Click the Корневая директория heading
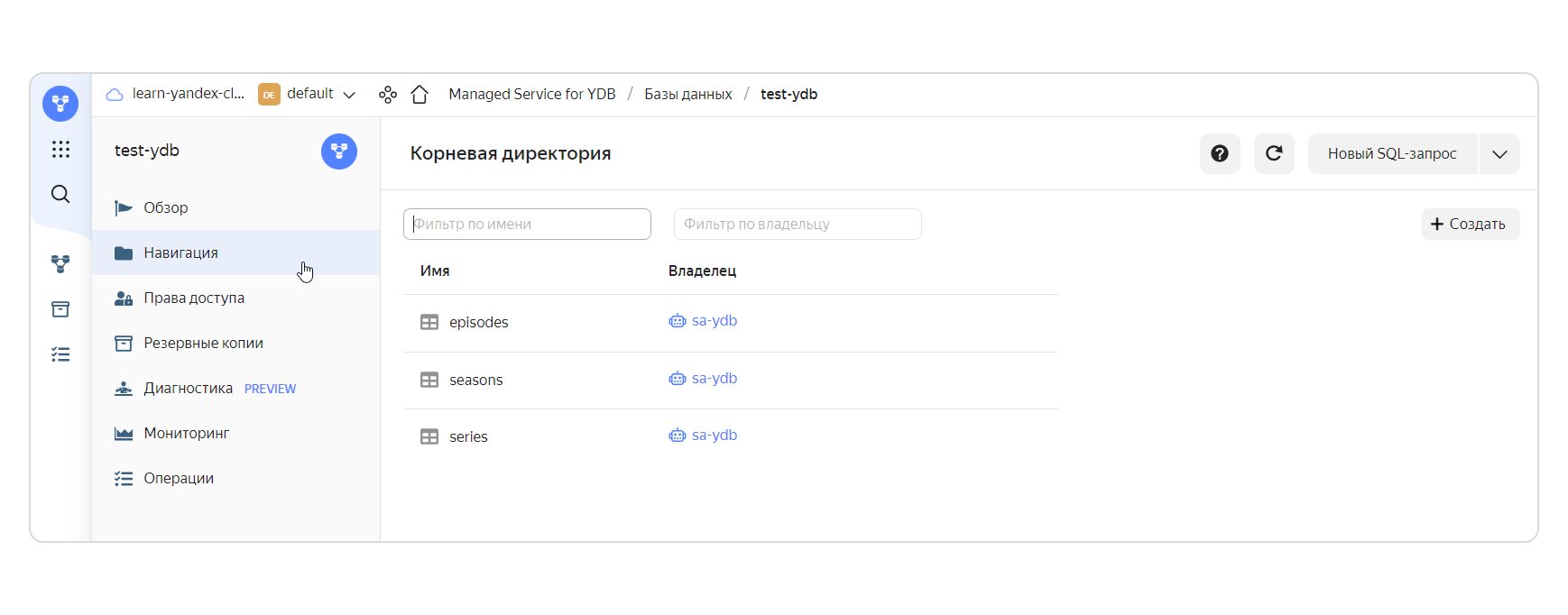The width and height of the screenshot is (1568, 615). coord(511,153)
